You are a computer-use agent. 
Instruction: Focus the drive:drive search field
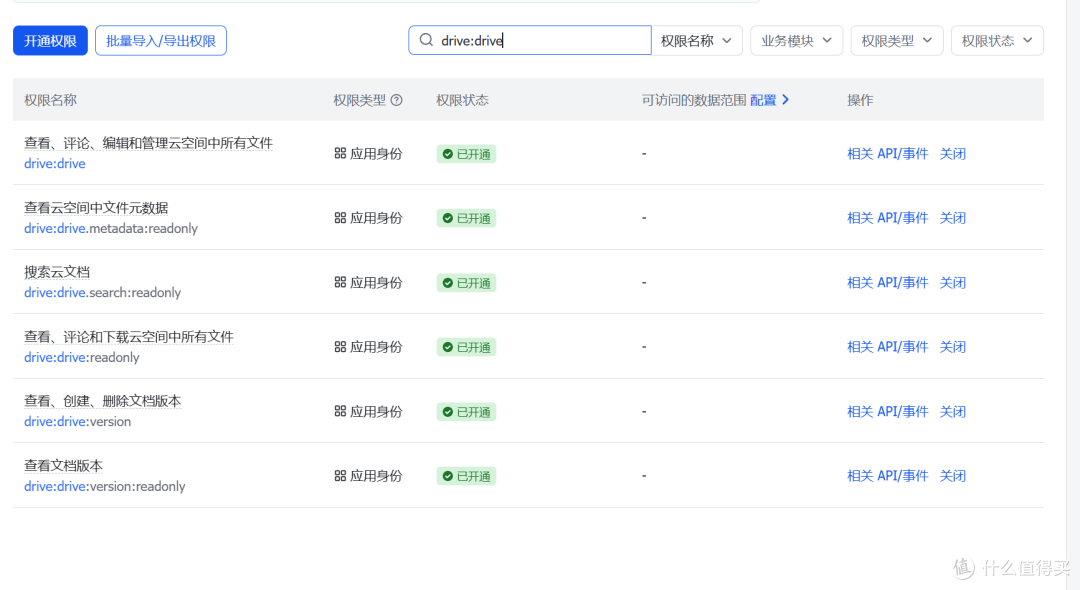point(530,41)
